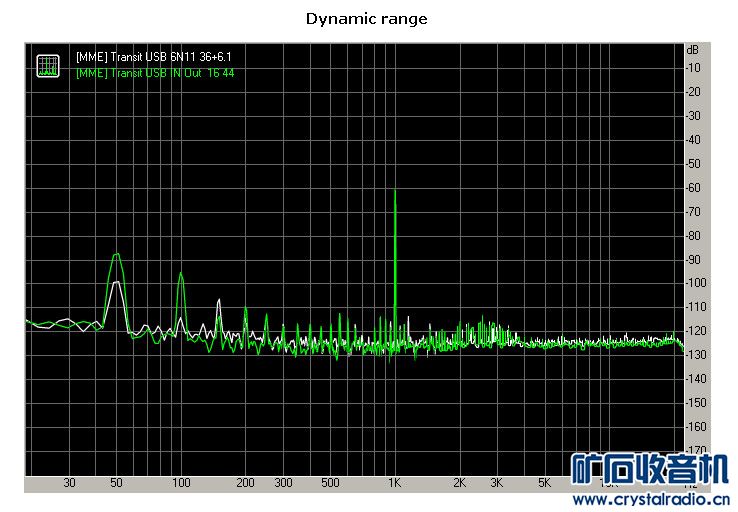Screen dimensions: 738x512
Task: Select the white legend entry "Transit USB 6N11 36+6.1"
Action: (153, 57)
